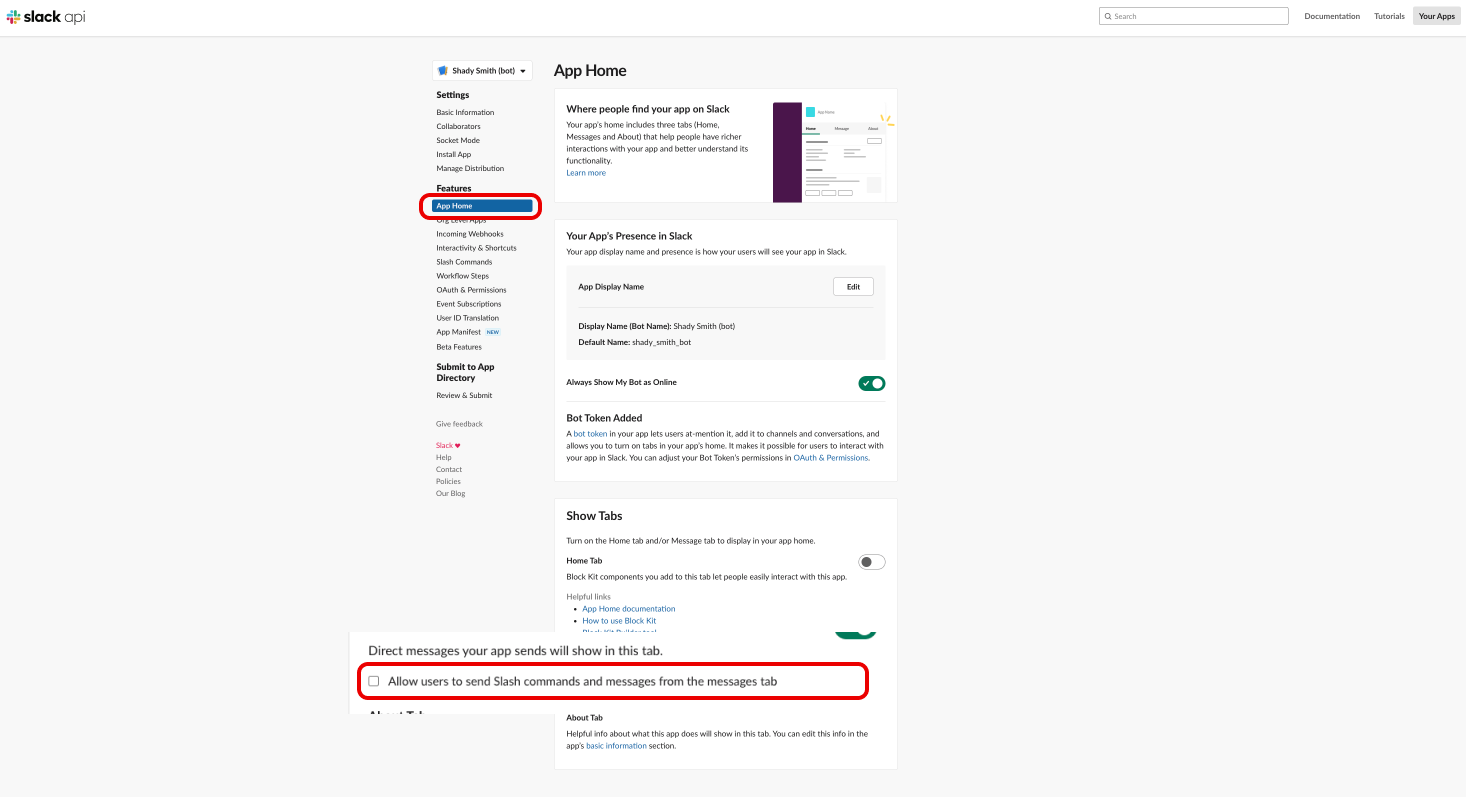1466x797 pixels.
Task: Click the App Home preview illustration
Action: pos(833,152)
